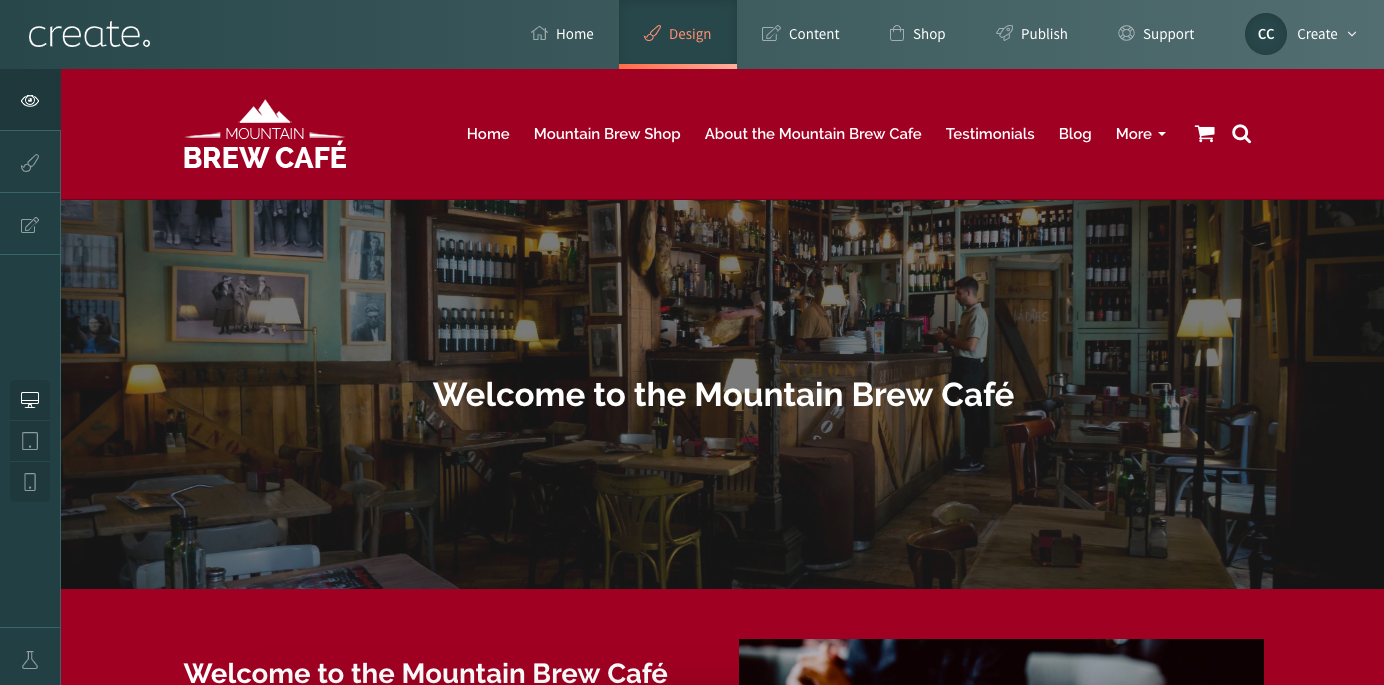Go to the Content tab
The width and height of the screenshot is (1384, 685).
800,34
